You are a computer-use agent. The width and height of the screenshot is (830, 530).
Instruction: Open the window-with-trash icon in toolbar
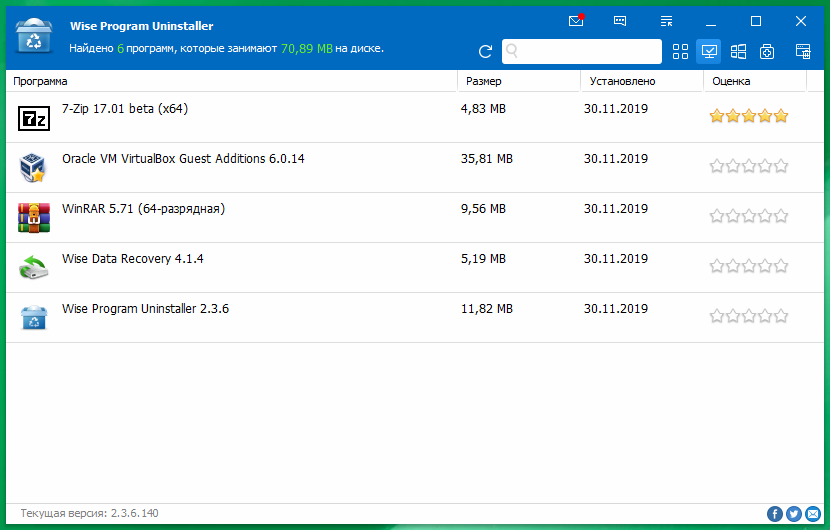point(803,51)
